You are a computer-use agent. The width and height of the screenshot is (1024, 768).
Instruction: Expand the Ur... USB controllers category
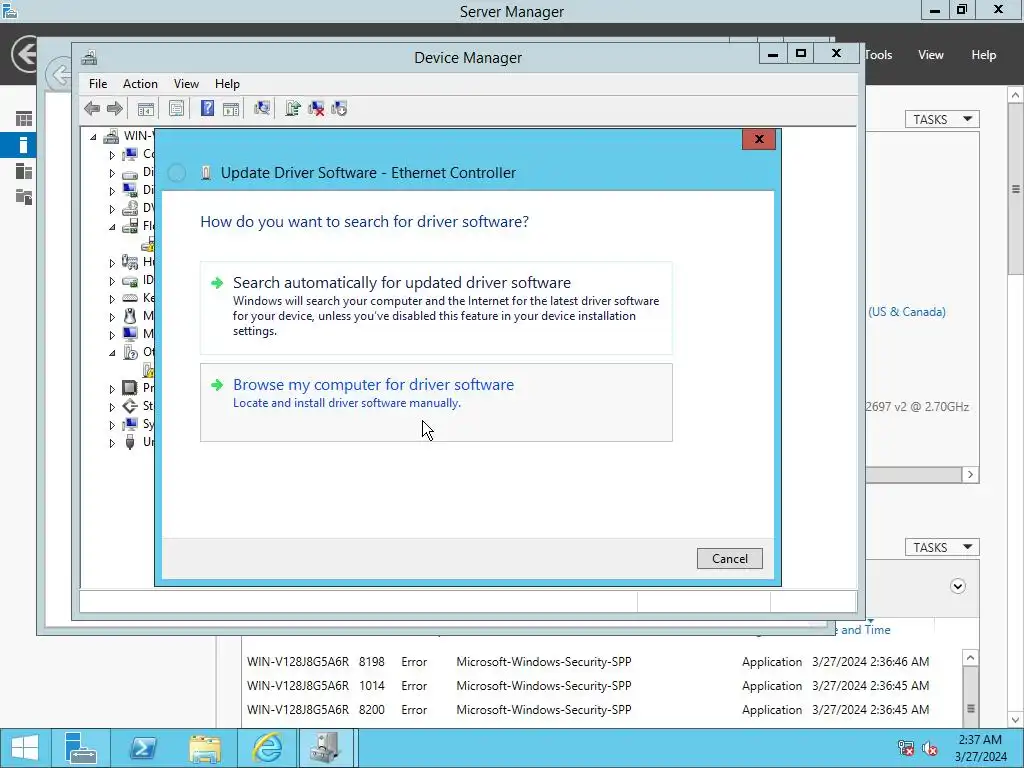point(112,443)
